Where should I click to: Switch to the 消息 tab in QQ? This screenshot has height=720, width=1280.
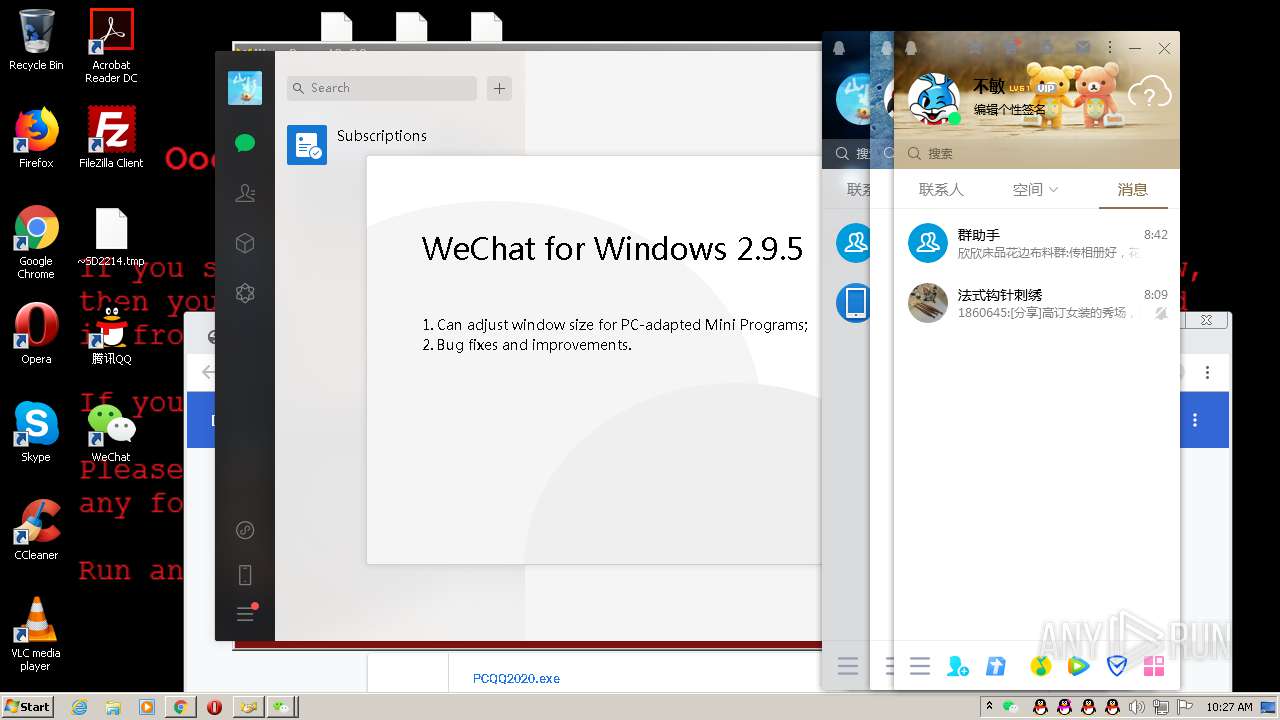point(1132,189)
